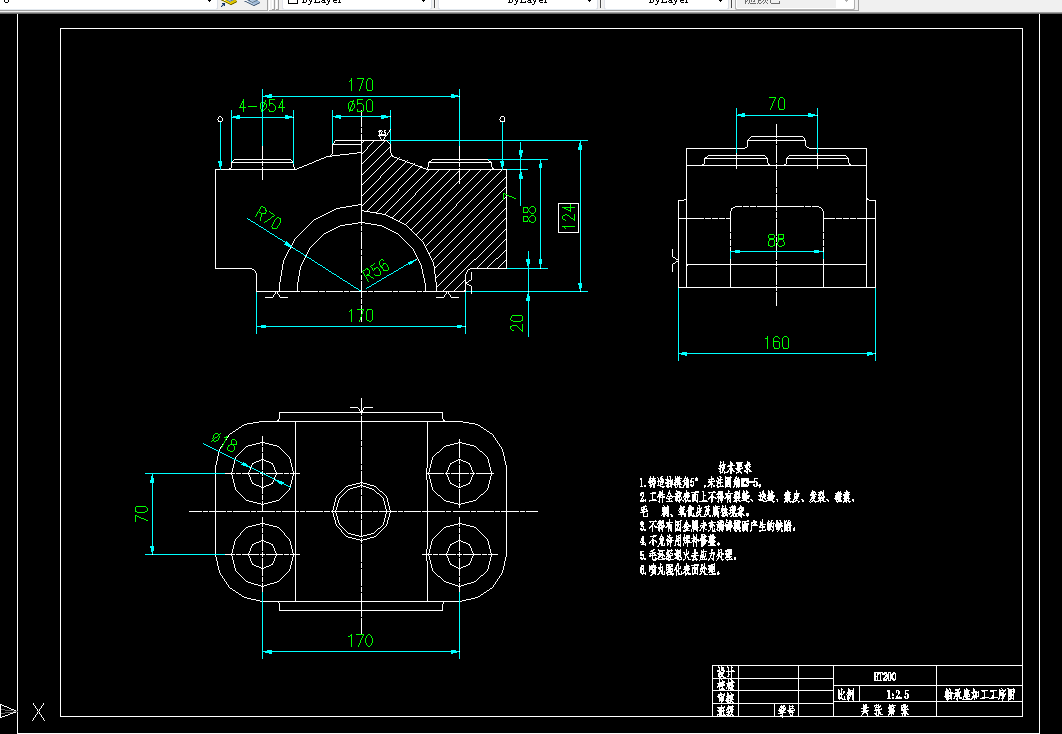Select the 1:2.5 scale value

(897, 695)
